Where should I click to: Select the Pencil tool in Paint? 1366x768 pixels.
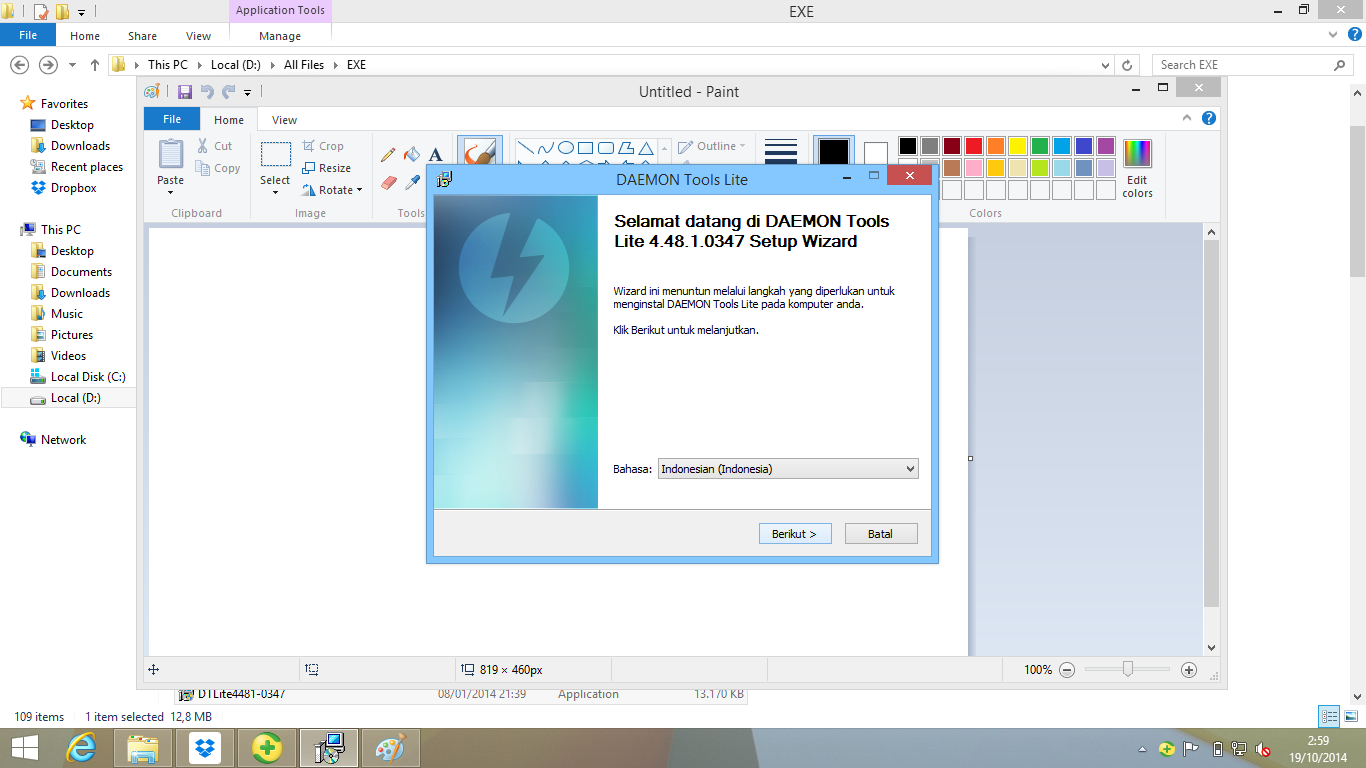(x=388, y=155)
